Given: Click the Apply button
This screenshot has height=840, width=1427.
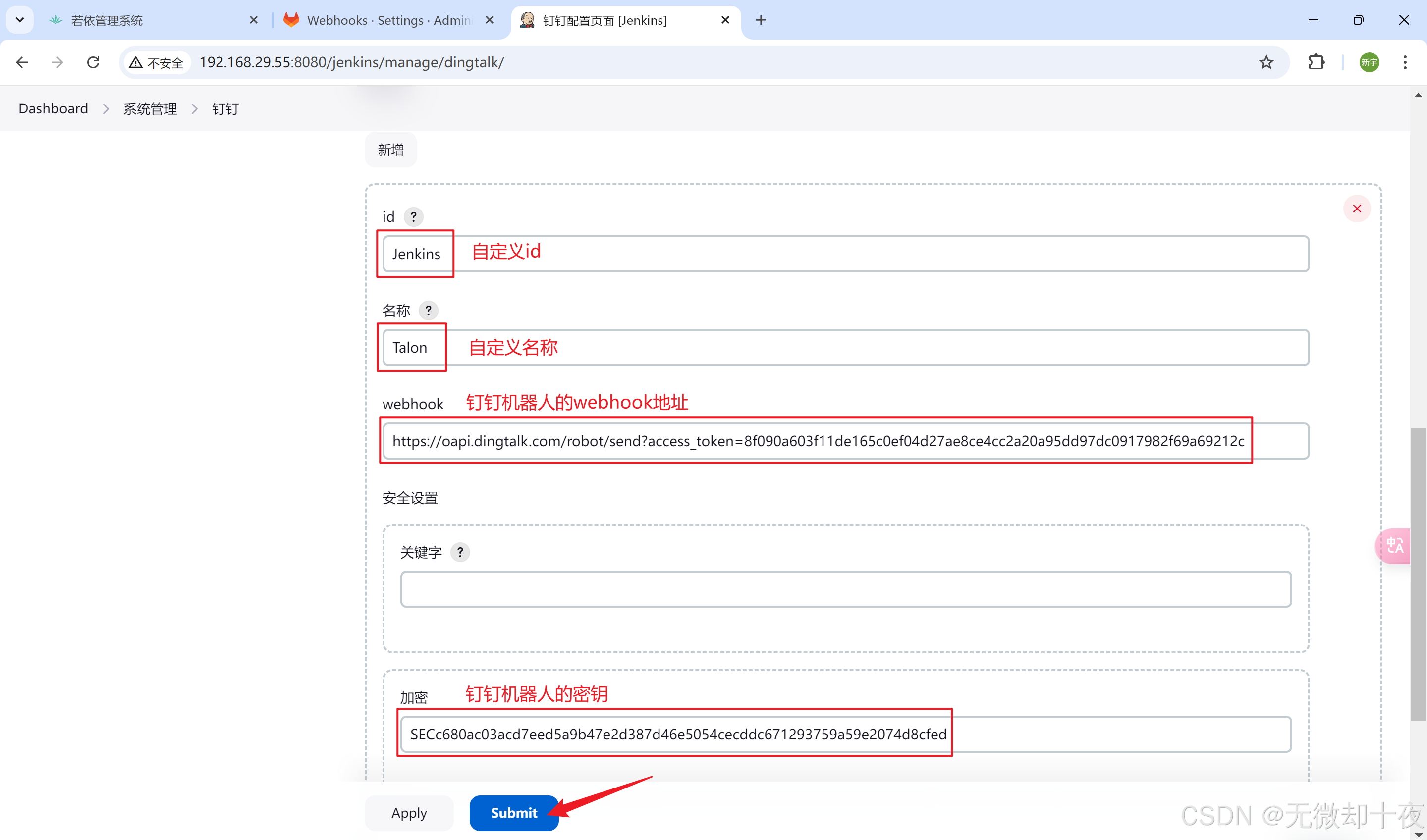Looking at the screenshot, I should pyautogui.click(x=409, y=813).
